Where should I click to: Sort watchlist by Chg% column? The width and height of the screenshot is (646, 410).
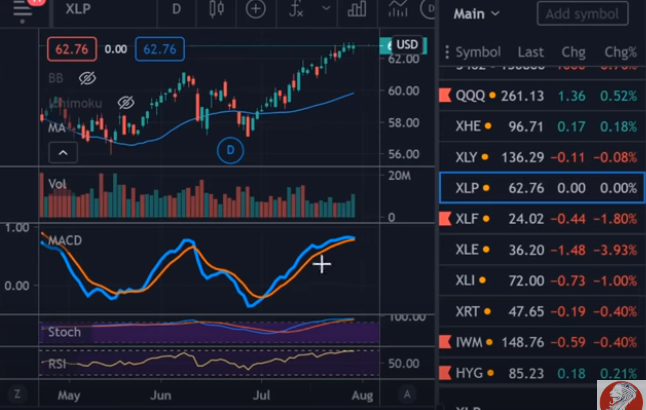620,52
